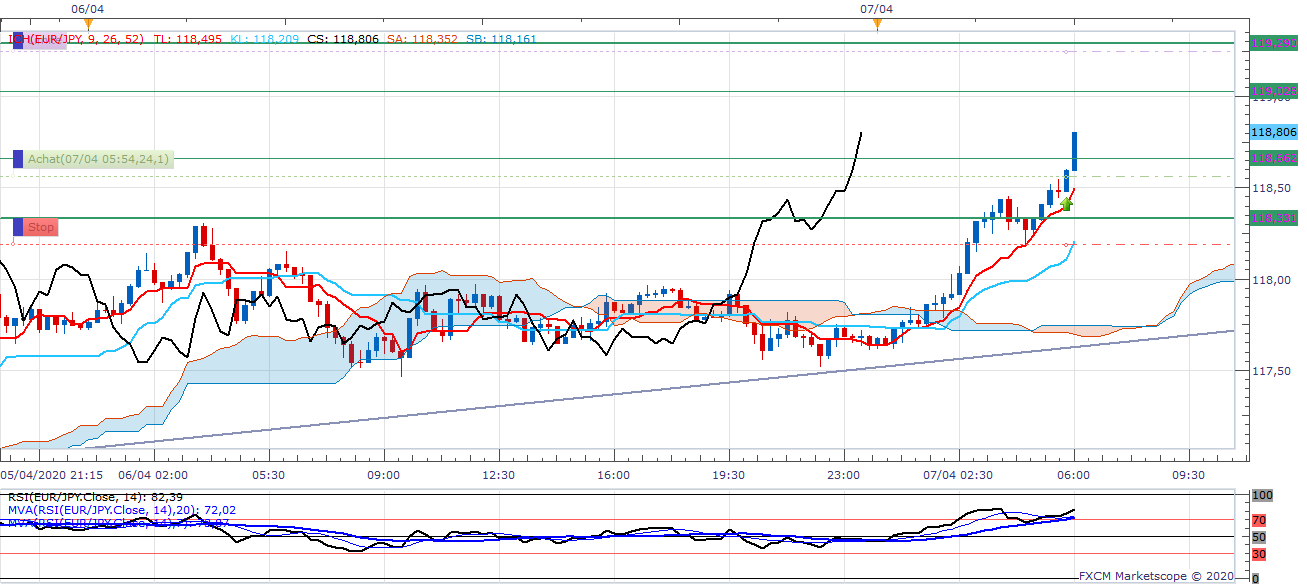
Task: Click the red 70 RSI level tag
Action: click(x=1258, y=520)
